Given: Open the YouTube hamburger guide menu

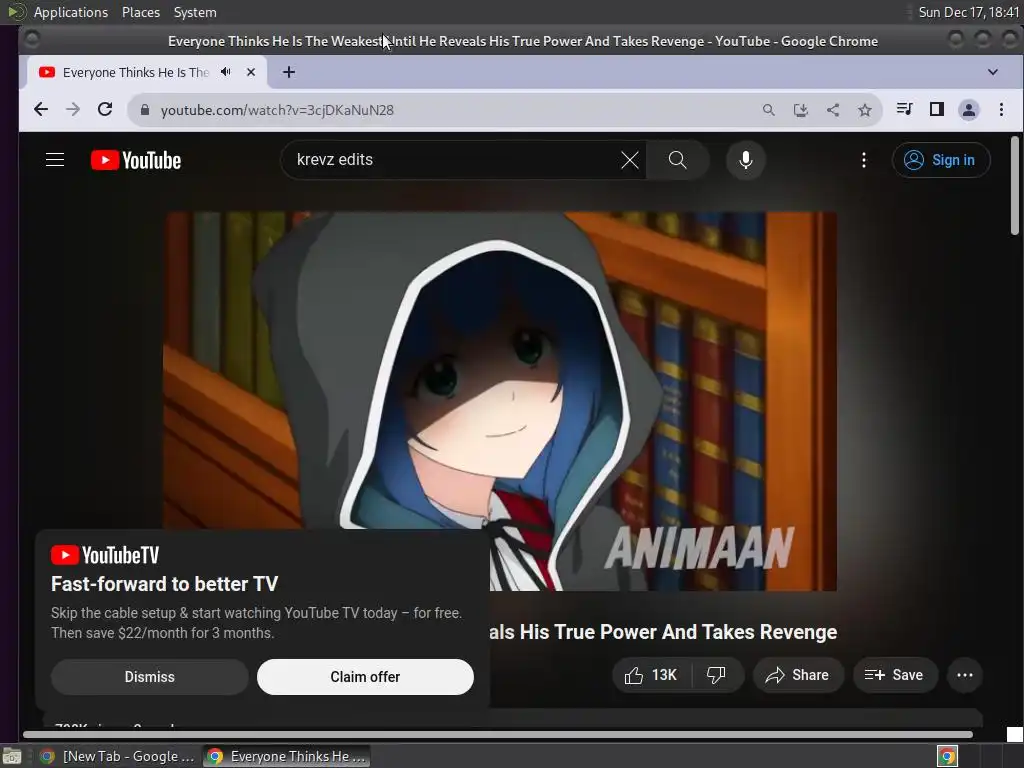Looking at the screenshot, I should (55, 160).
